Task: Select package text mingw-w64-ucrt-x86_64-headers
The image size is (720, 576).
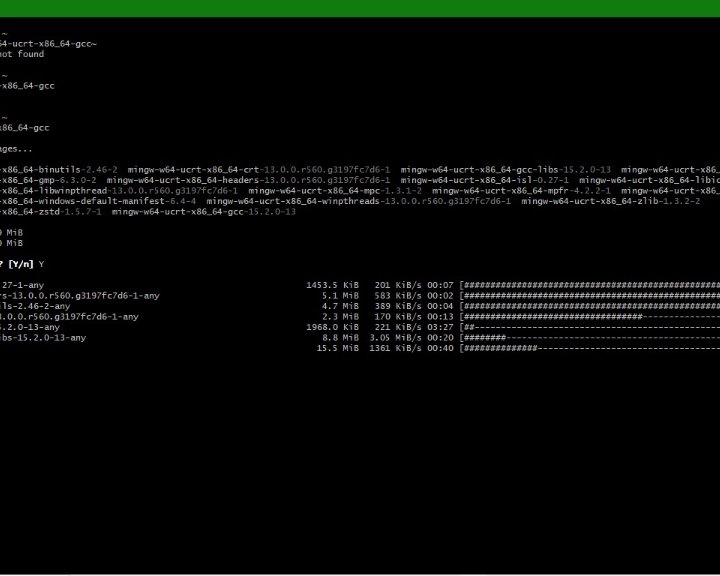Action: click(183, 181)
